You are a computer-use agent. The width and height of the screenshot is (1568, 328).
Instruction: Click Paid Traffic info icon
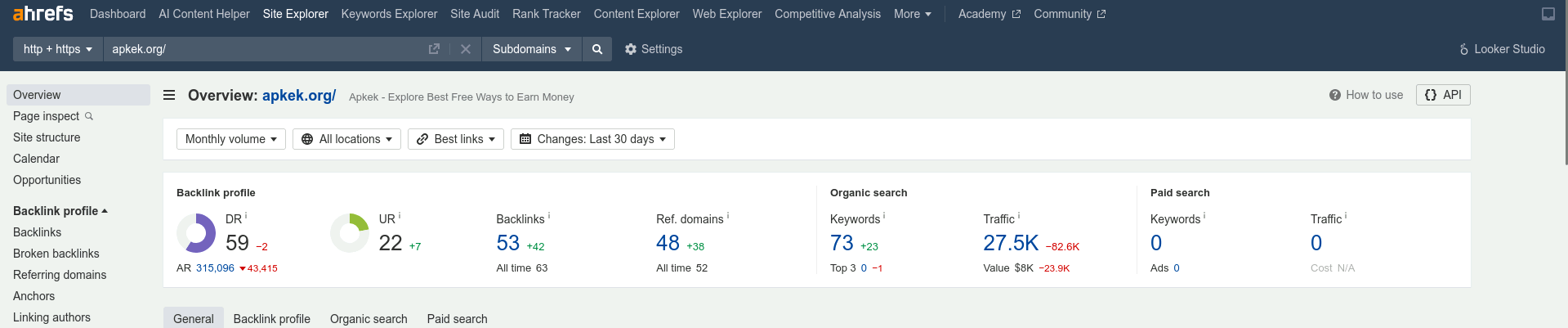(x=1346, y=216)
